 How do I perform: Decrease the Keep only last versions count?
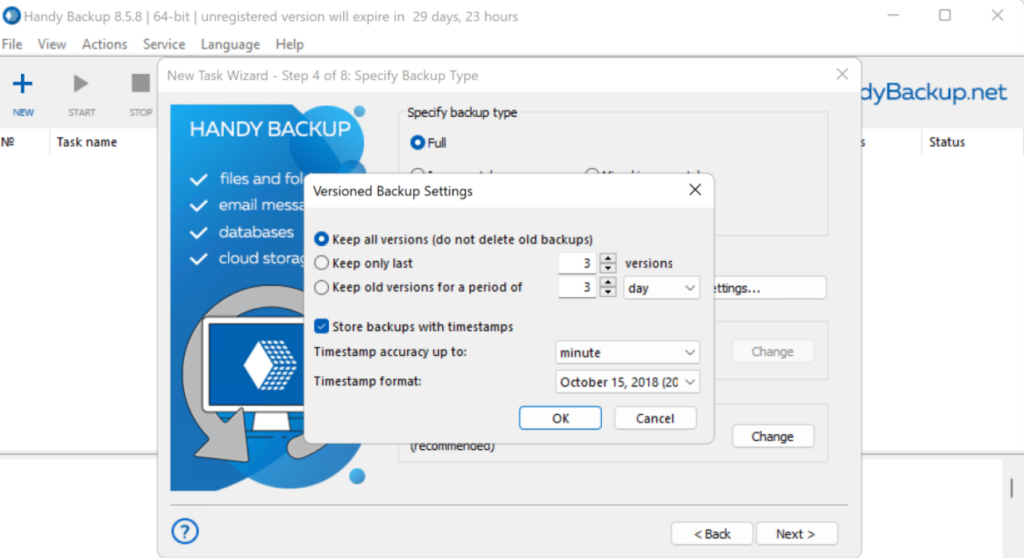[x=608, y=268]
